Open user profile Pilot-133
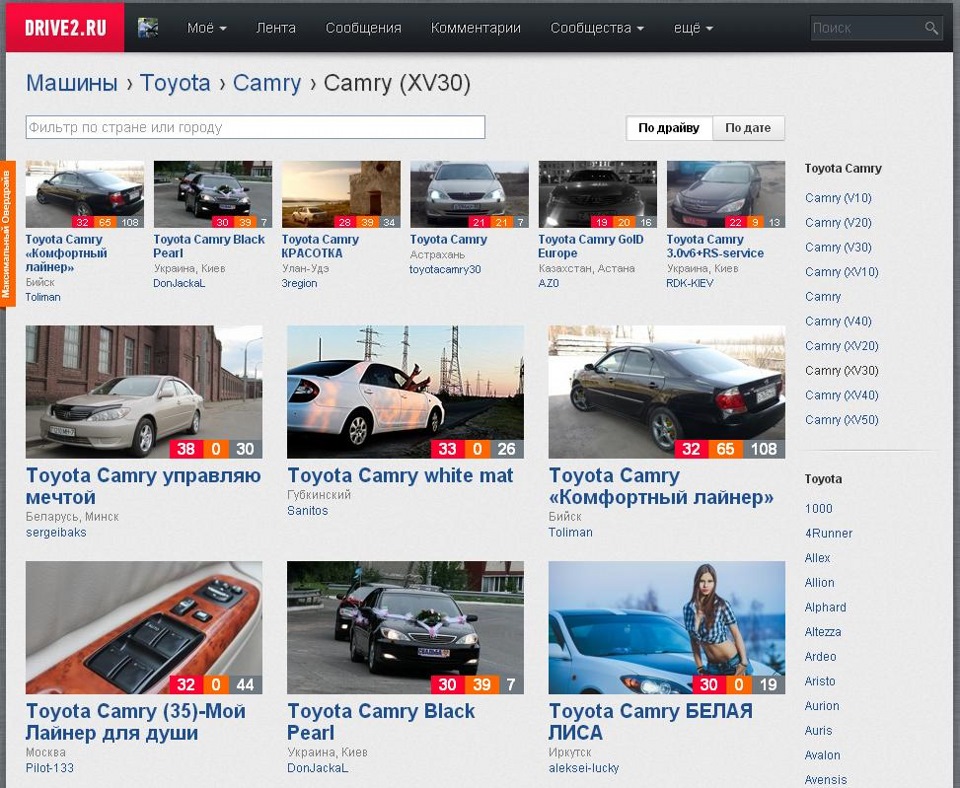 [x=50, y=768]
